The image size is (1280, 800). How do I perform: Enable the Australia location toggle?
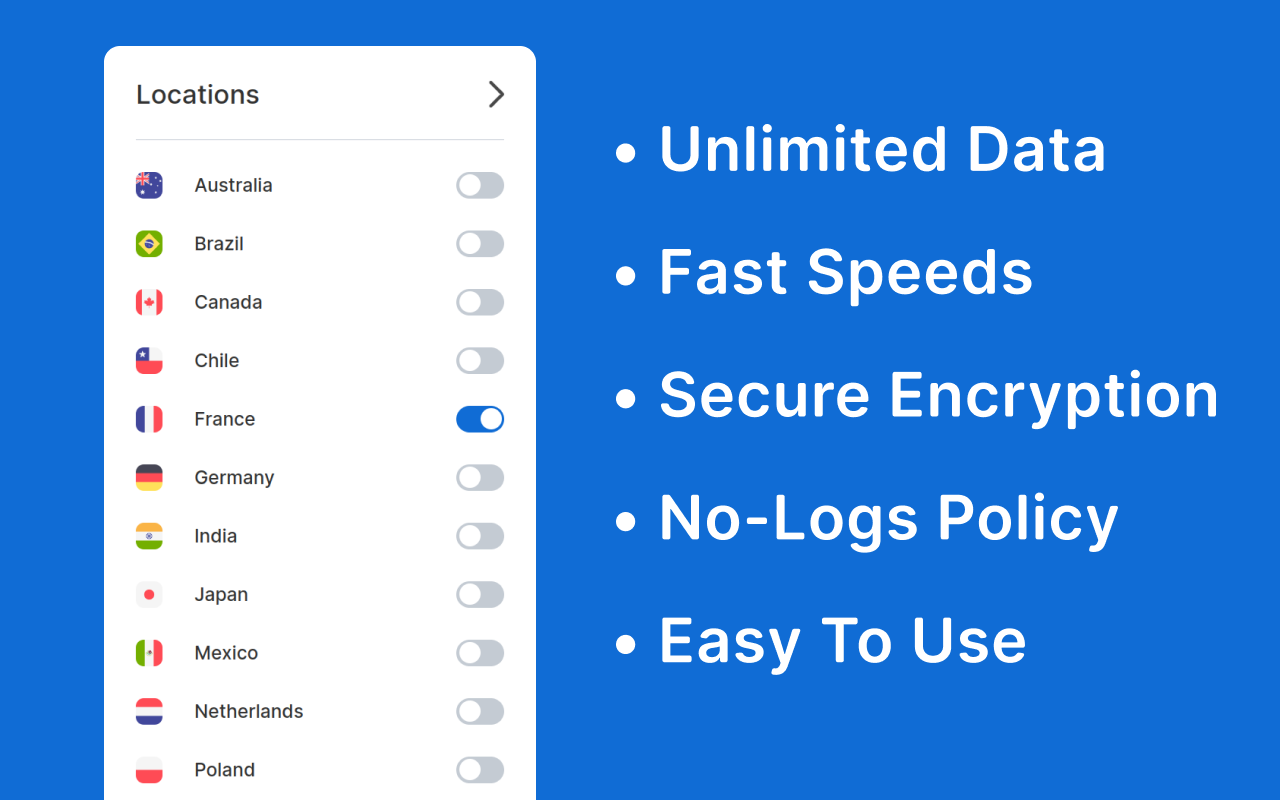click(x=480, y=185)
